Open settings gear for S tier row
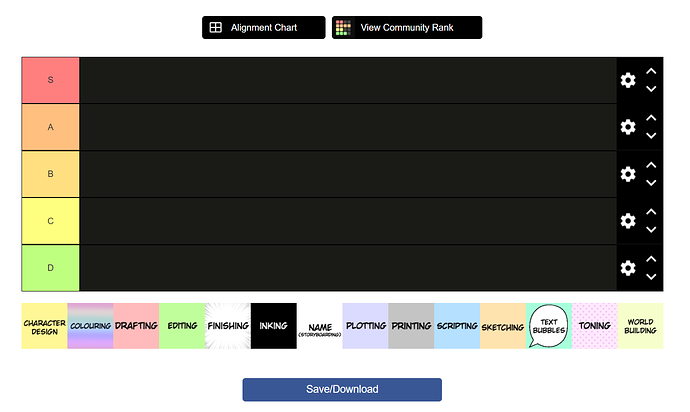 (628, 80)
